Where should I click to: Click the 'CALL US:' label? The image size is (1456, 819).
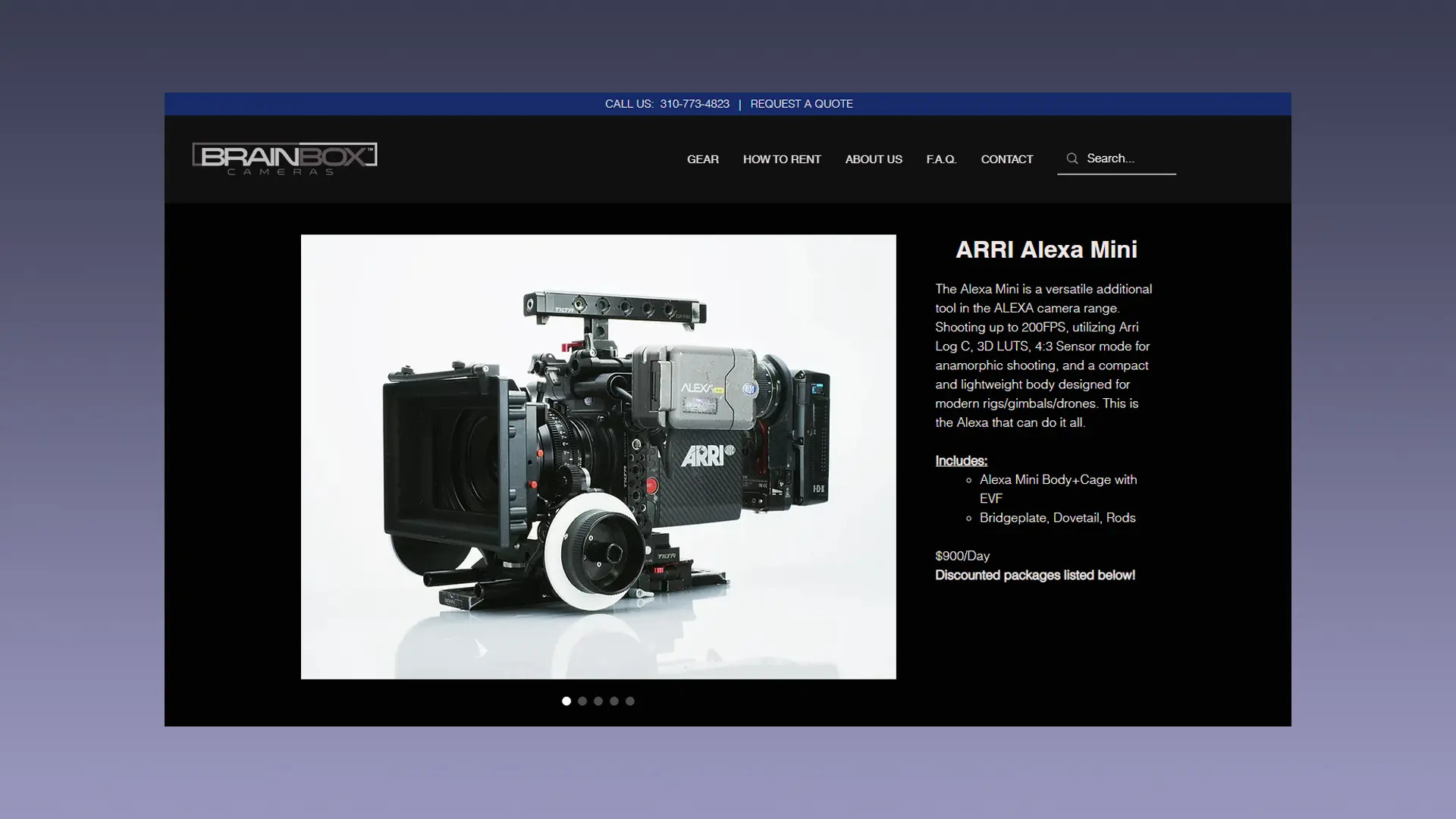tap(629, 104)
